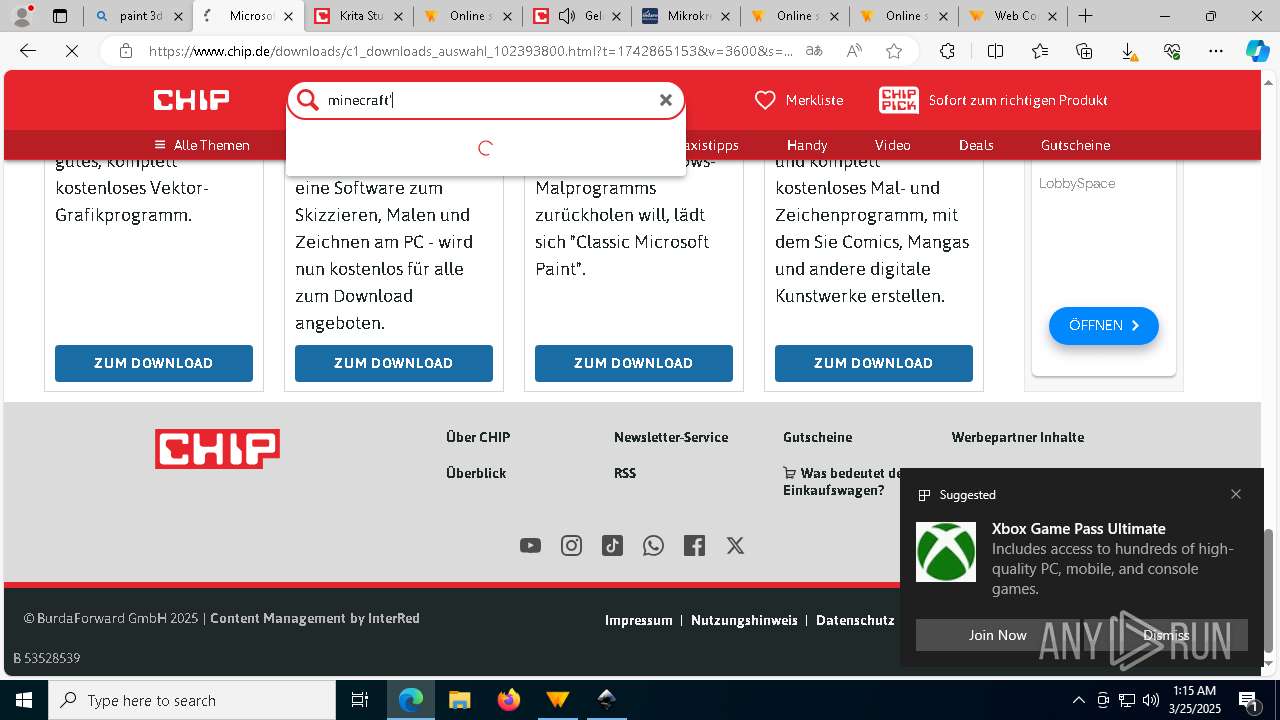The width and height of the screenshot is (1280, 720).
Task: View site information lock icon
Action: (126, 51)
